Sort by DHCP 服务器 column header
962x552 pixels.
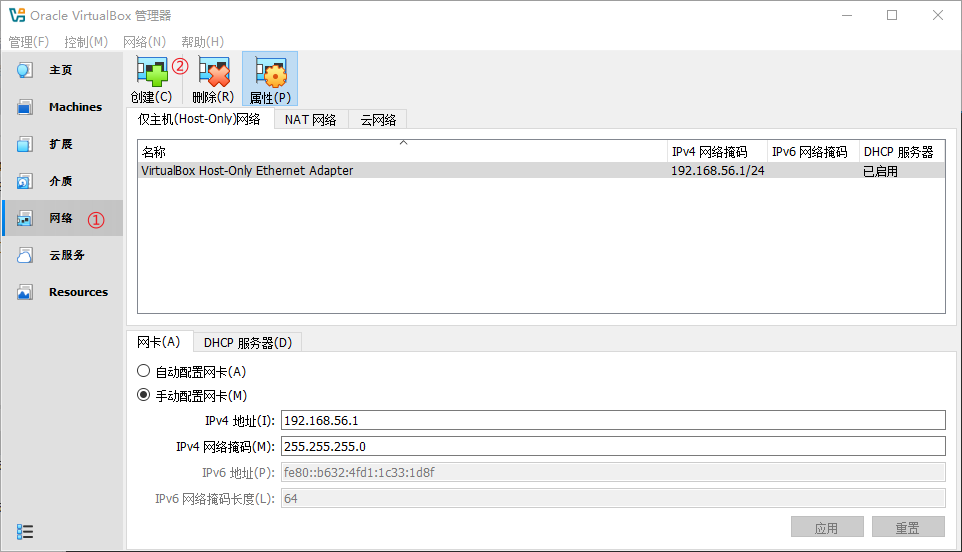coord(902,151)
